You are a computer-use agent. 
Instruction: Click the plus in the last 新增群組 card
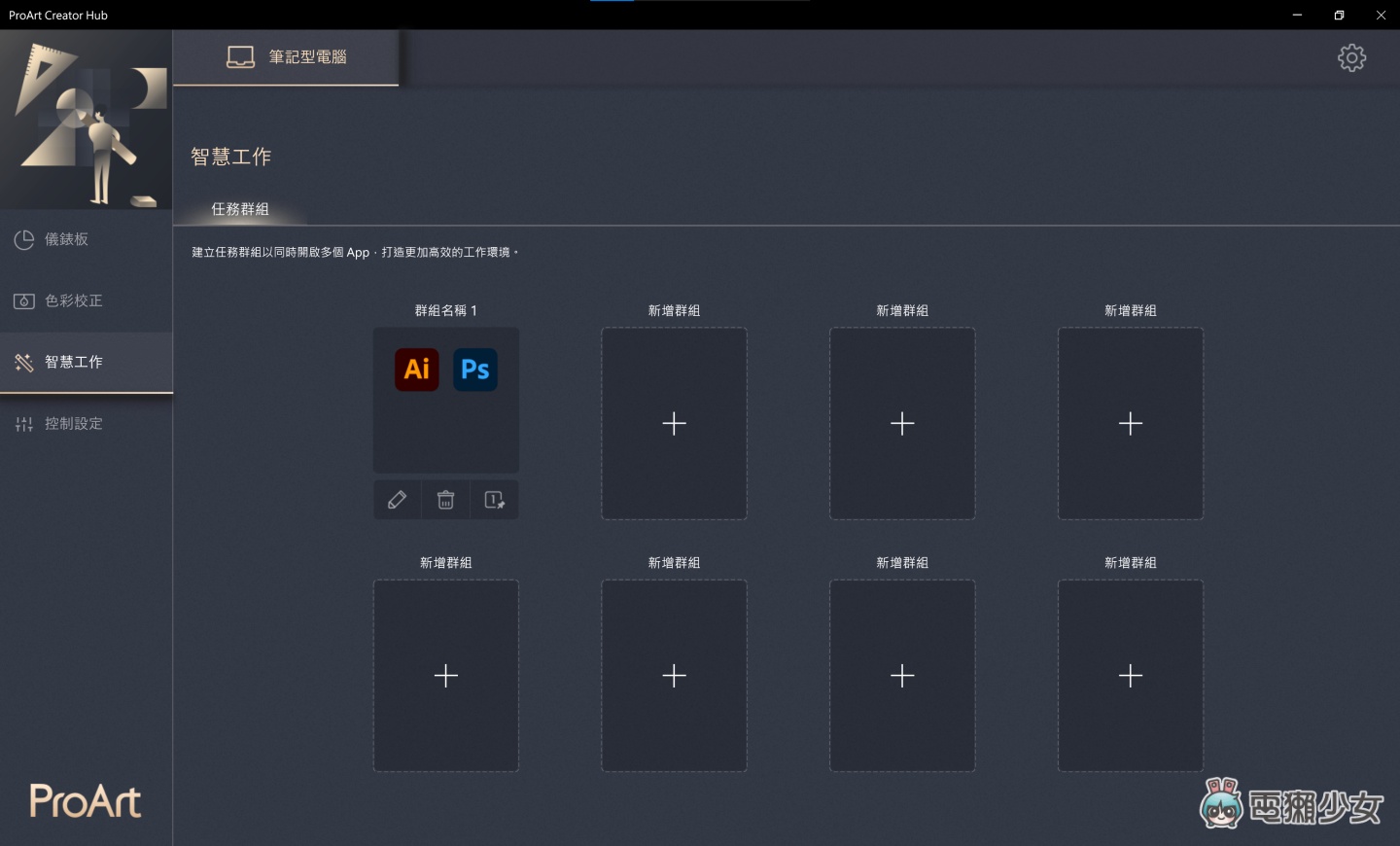(1130, 675)
